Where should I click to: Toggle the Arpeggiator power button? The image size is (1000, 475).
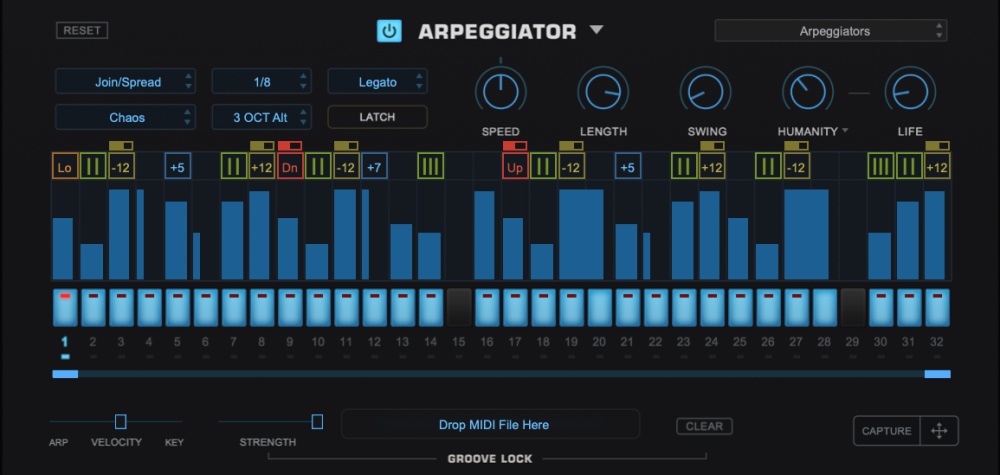[389, 31]
